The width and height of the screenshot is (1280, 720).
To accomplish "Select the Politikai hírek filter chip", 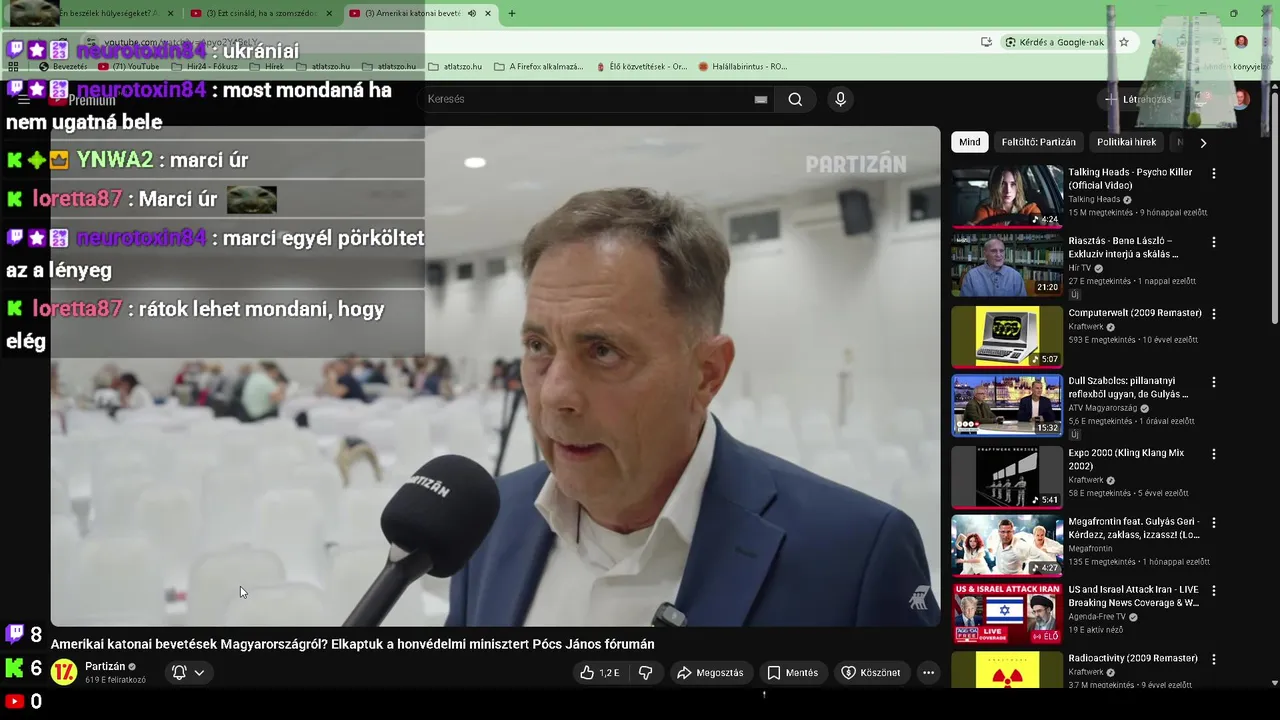I will click(1126, 142).
